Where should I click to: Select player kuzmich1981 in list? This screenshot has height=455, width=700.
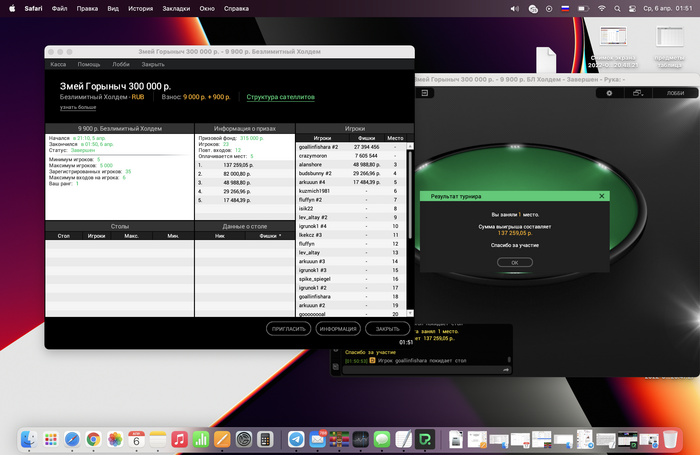(x=351, y=191)
